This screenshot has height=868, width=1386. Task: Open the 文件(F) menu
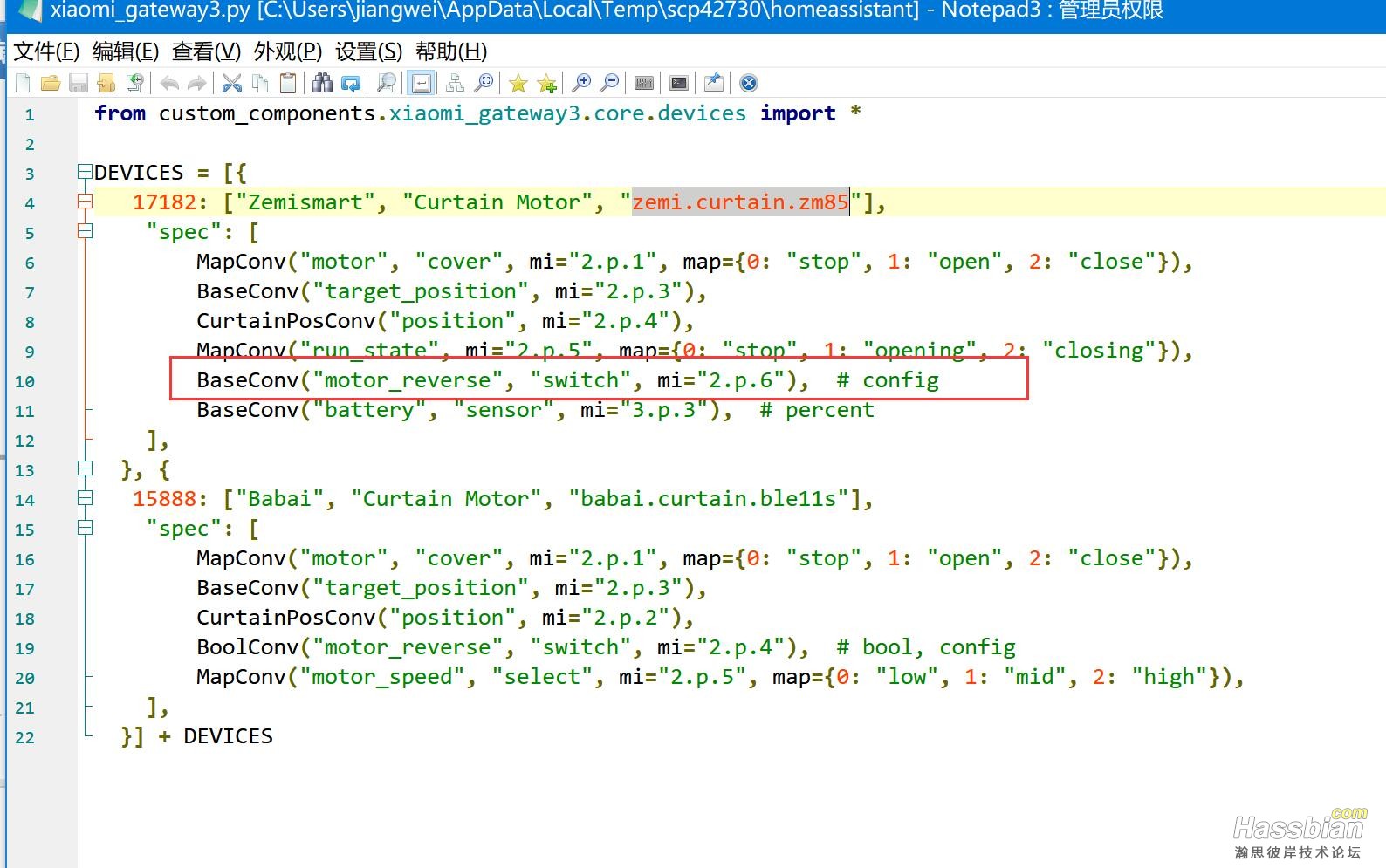tap(47, 51)
